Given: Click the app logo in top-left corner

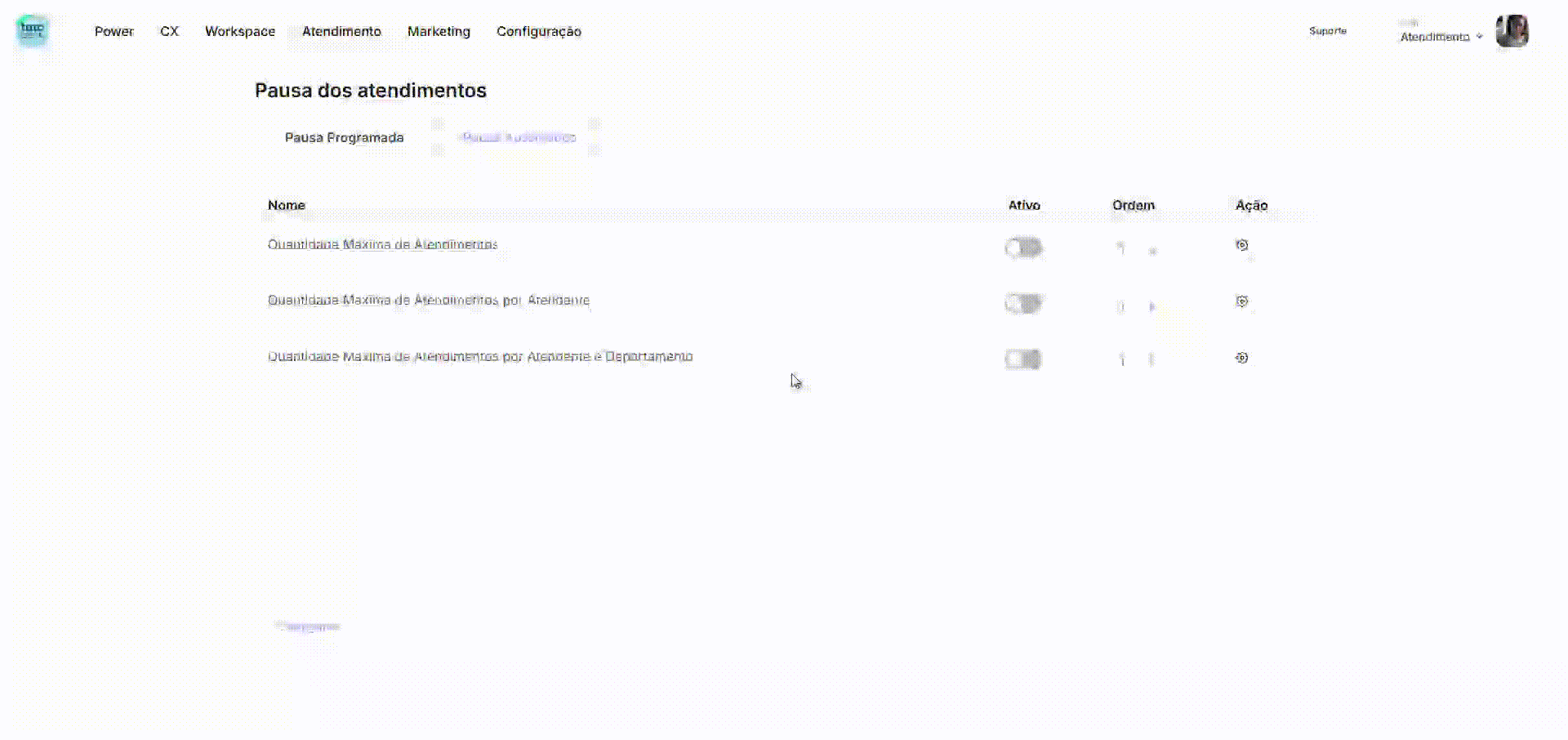Looking at the screenshot, I should click(33, 31).
